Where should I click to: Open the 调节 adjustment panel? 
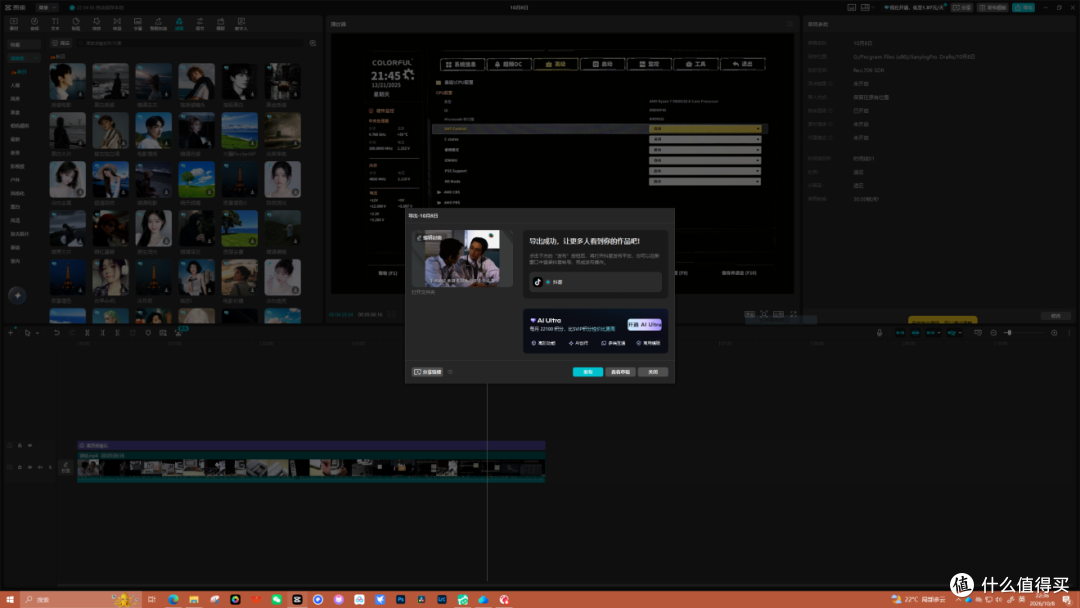point(200,24)
